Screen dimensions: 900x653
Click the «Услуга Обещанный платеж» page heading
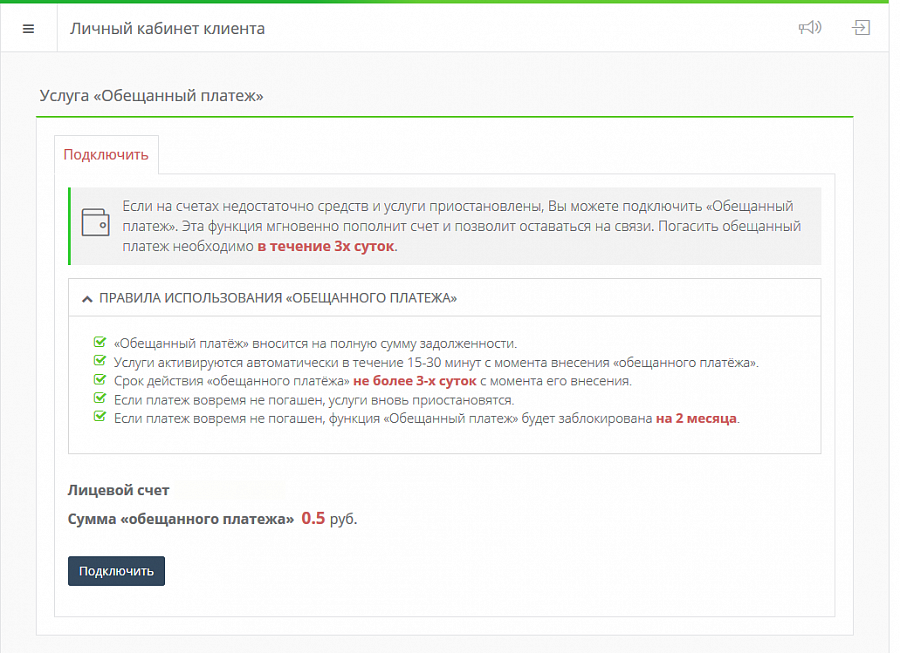[x=151, y=96]
